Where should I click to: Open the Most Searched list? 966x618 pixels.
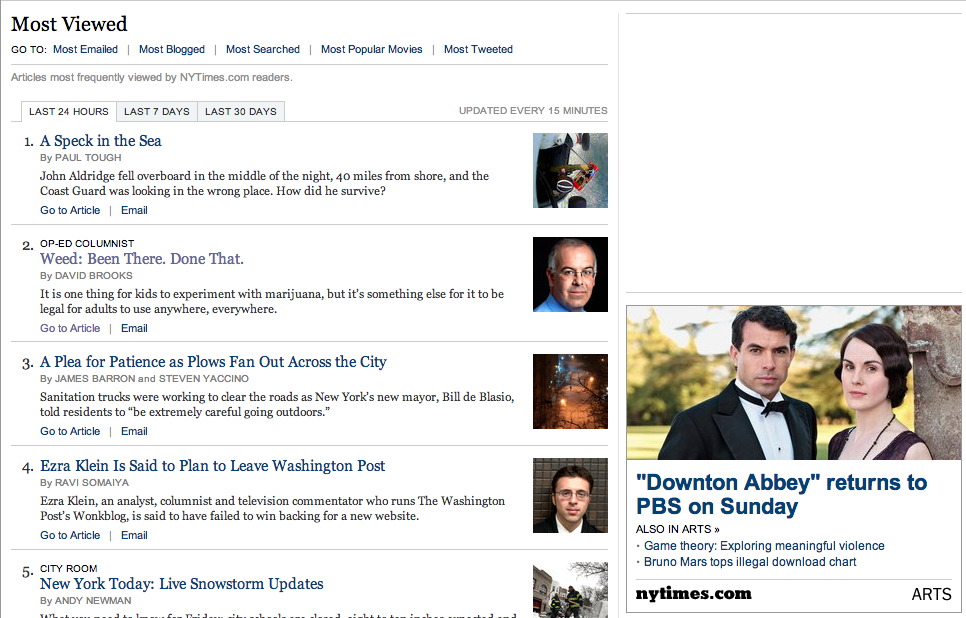coord(262,49)
